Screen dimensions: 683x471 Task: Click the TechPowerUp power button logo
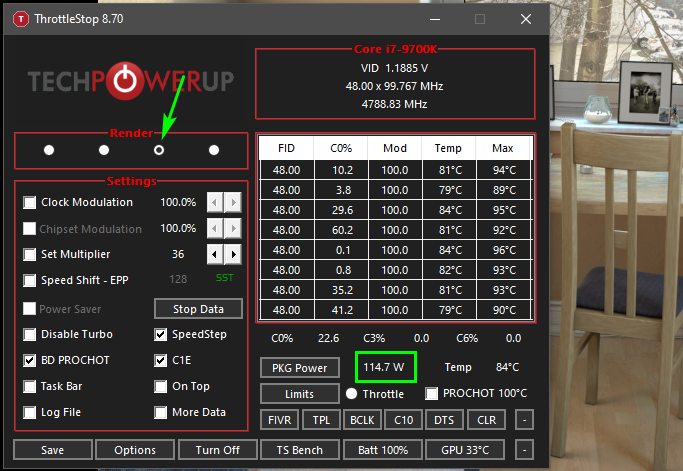125,81
